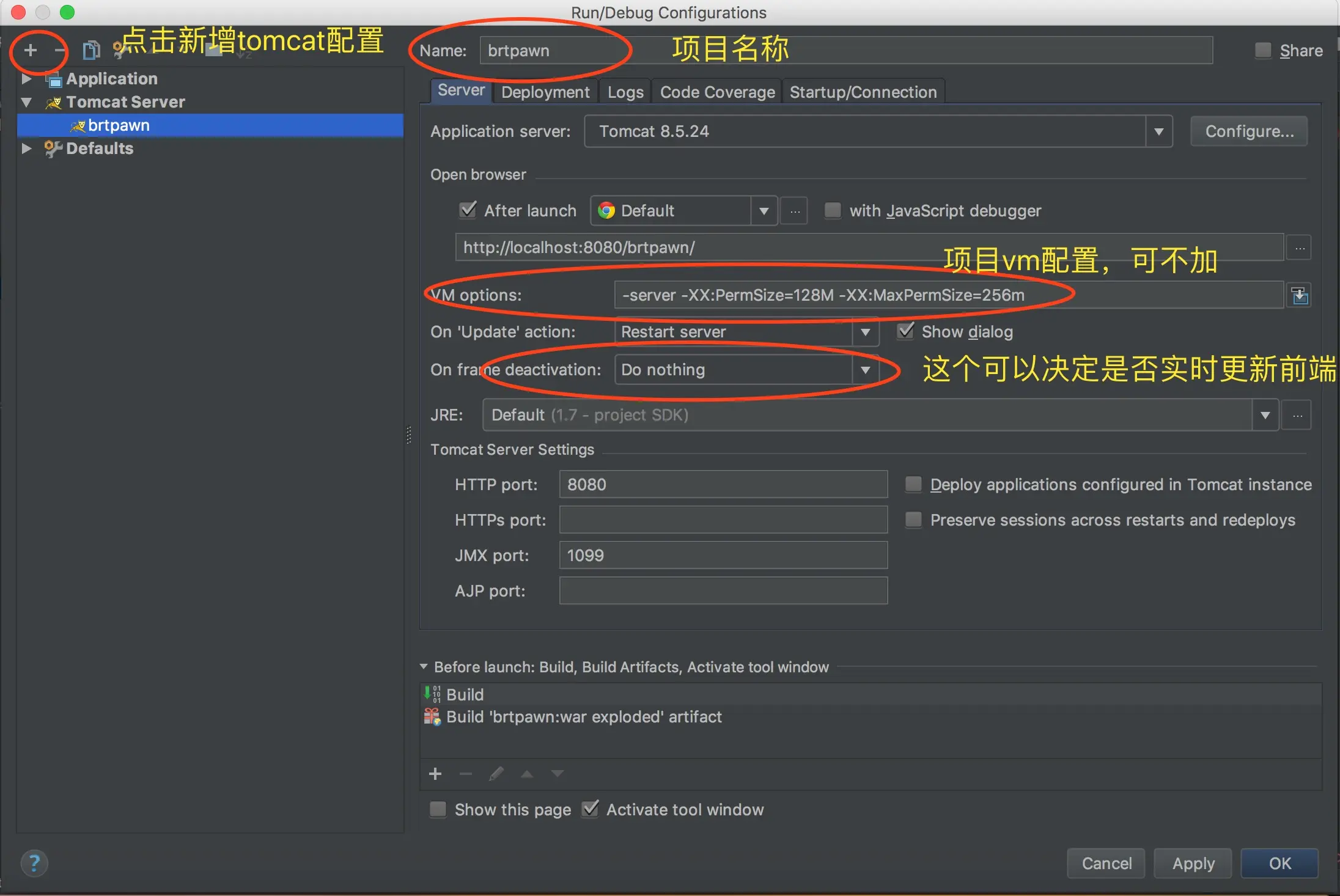Click the add new configuration plus icon
Viewport: 1340px width, 896px height.
[x=30, y=50]
